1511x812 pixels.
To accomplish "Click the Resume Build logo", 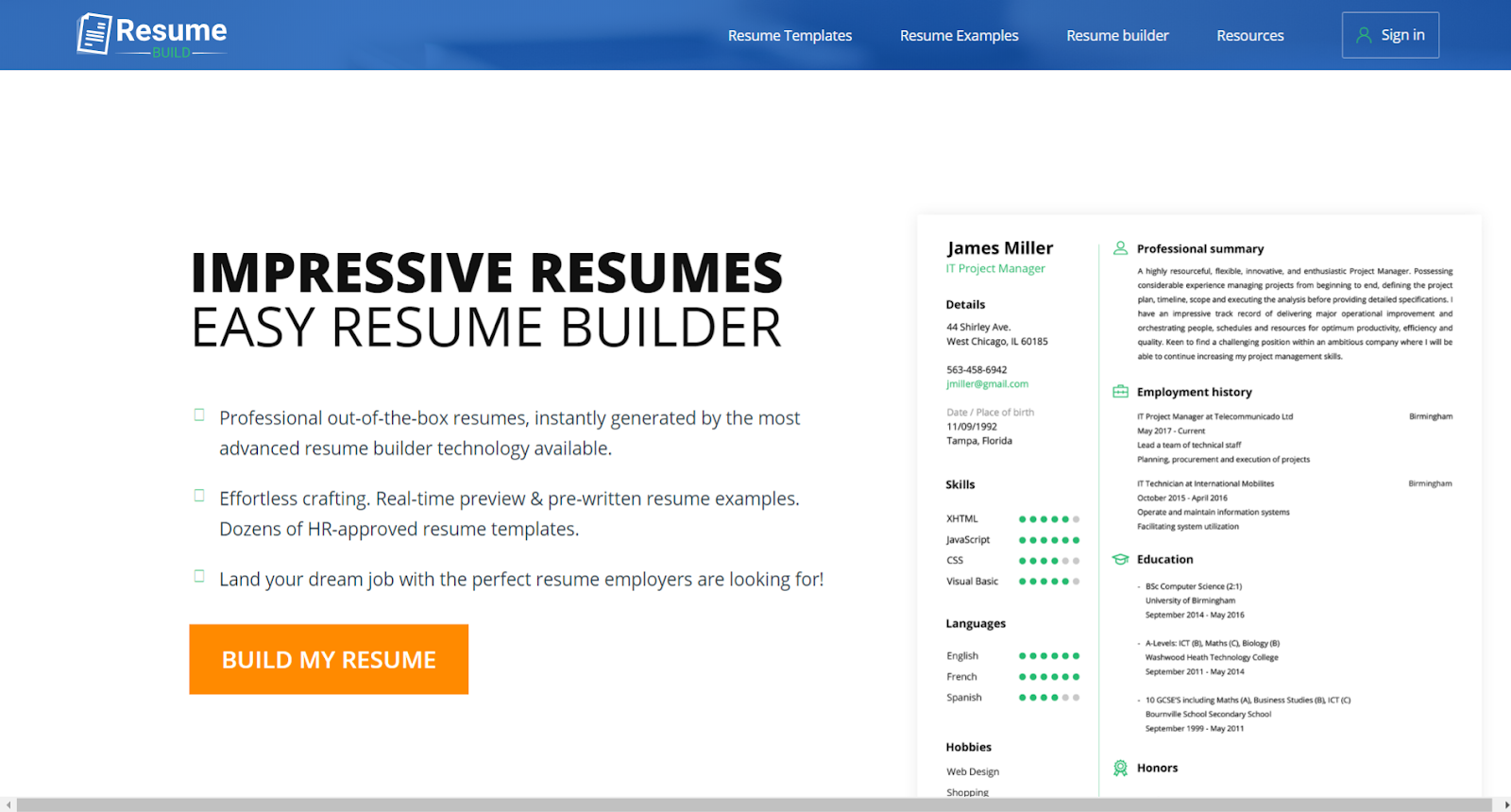I will click(x=152, y=35).
